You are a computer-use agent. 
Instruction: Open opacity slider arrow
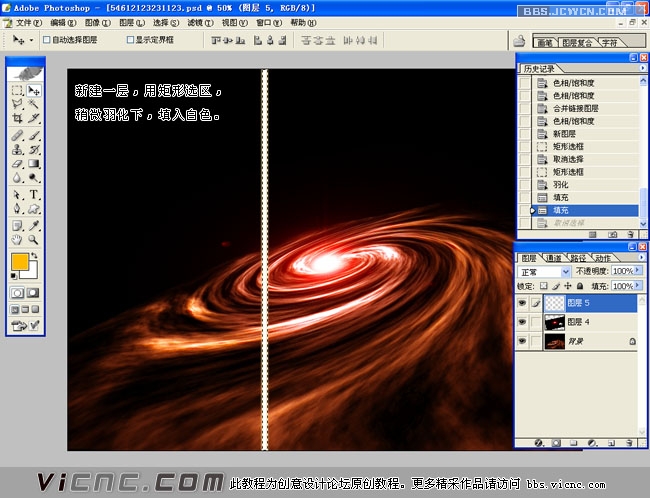tap(638, 271)
